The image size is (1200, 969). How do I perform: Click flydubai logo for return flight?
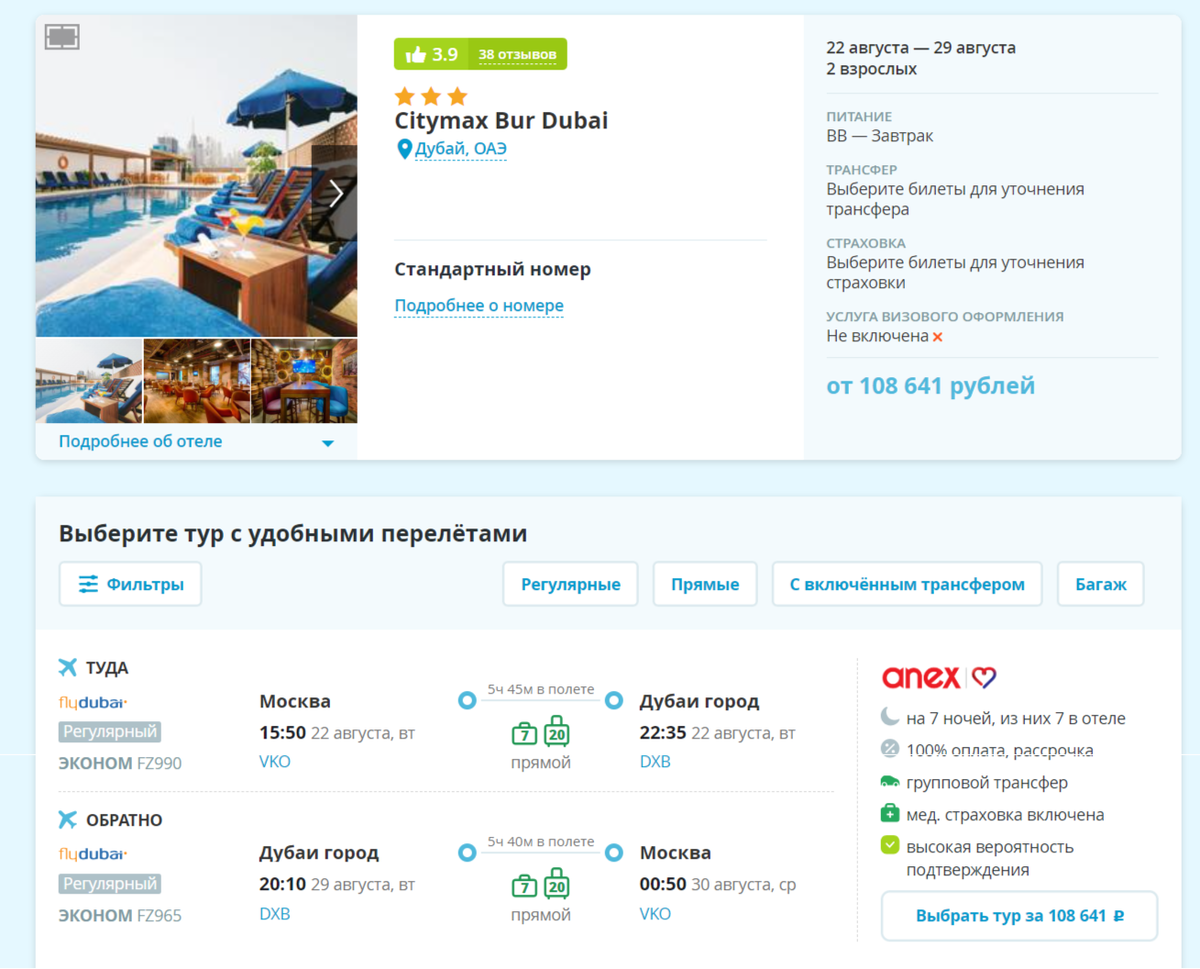pyautogui.click(x=93, y=854)
